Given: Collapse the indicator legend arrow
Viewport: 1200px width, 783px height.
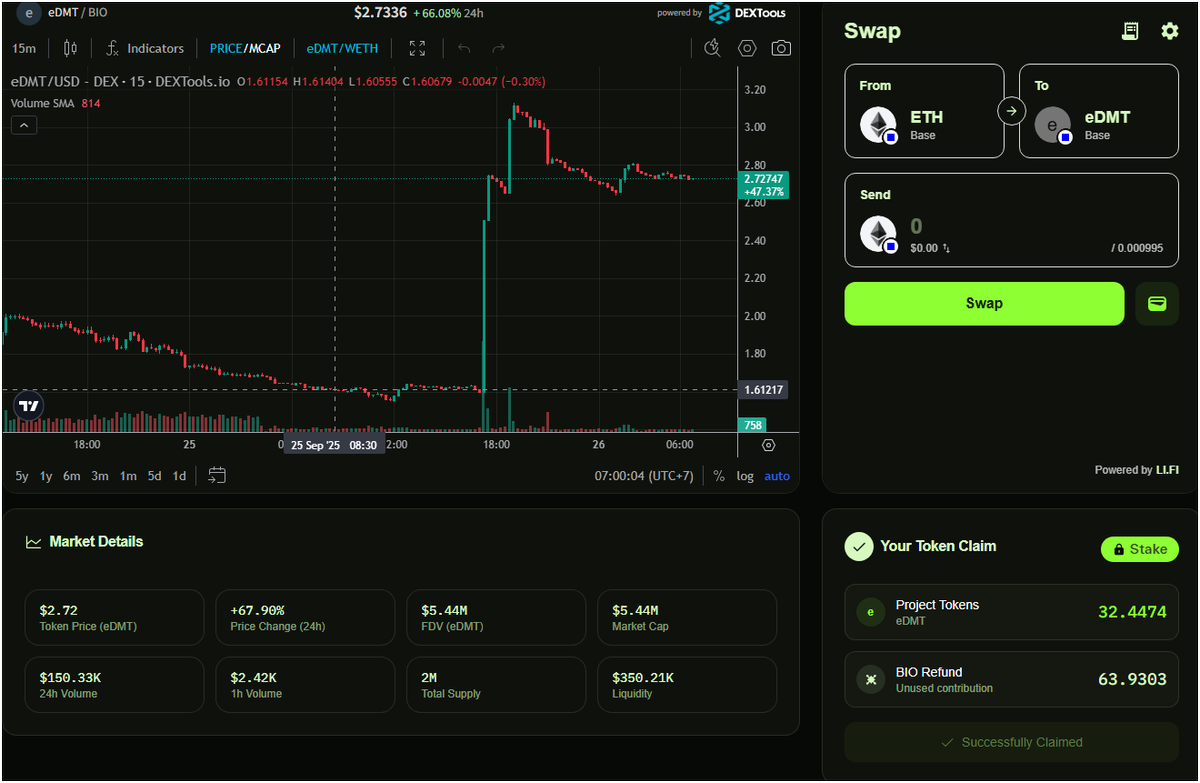Looking at the screenshot, I should (24, 125).
